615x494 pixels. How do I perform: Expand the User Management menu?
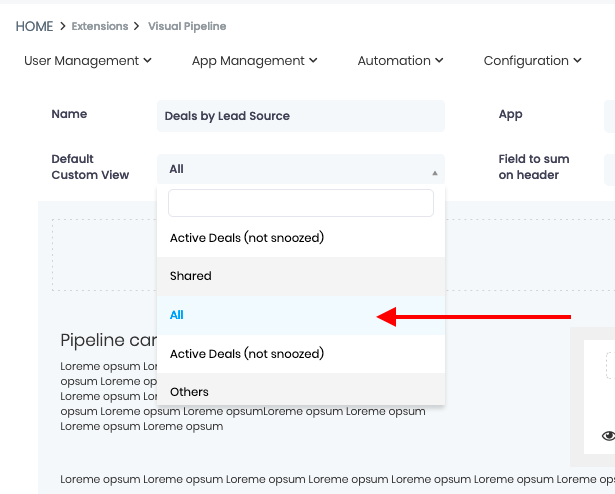[88, 61]
